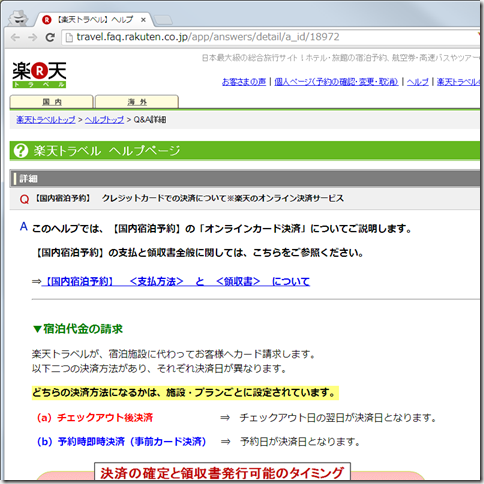Open a new tab with the blank tab button

pos(163,20)
